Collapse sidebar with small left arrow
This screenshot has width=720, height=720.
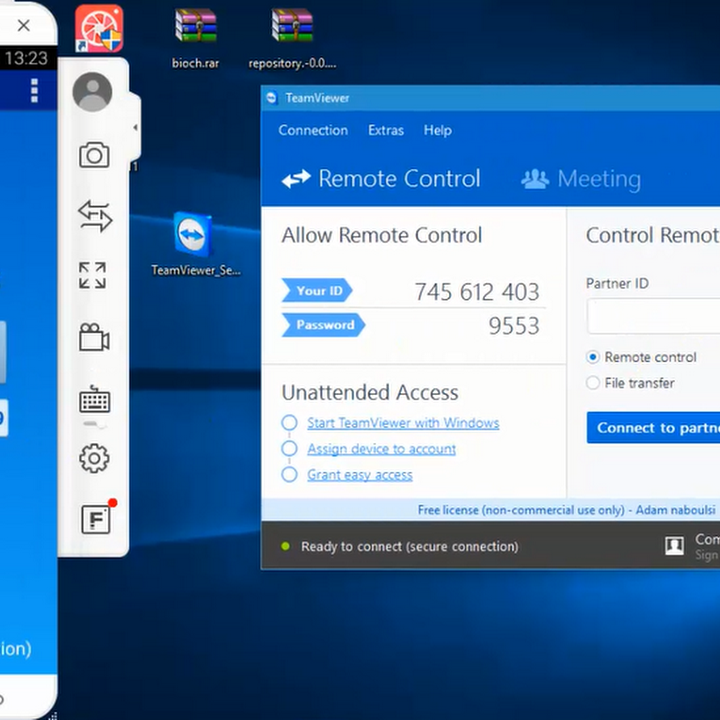[135, 127]
